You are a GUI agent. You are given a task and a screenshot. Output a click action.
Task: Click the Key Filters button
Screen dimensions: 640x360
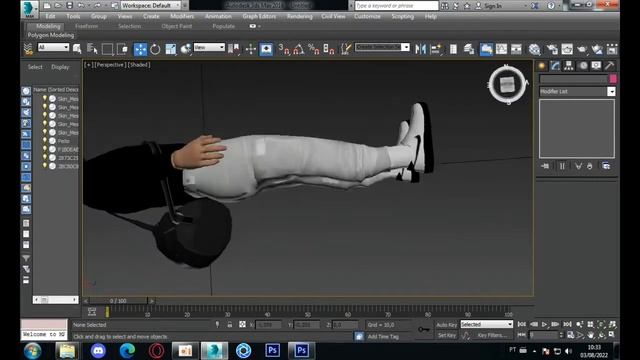[492, 335]
